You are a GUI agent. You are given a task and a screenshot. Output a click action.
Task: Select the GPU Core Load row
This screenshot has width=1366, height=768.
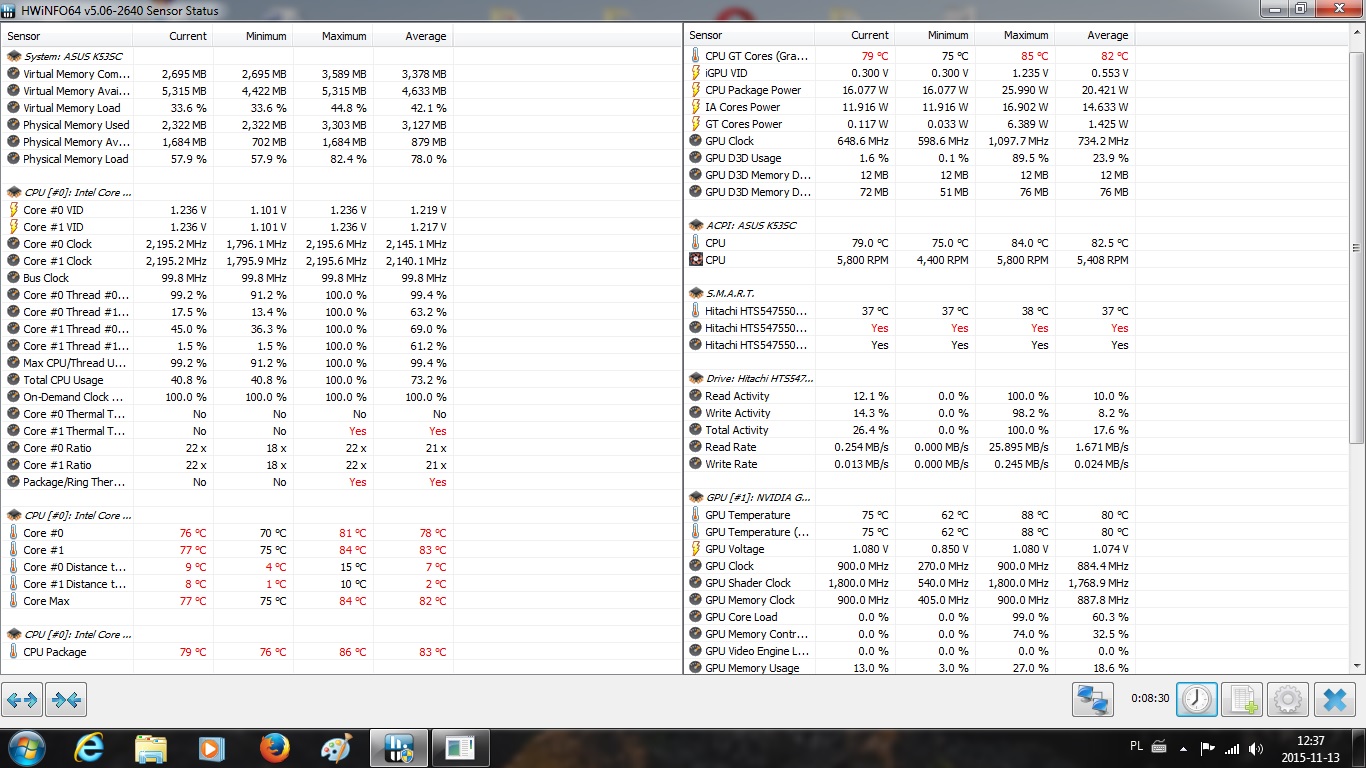[x=910, y=617]
